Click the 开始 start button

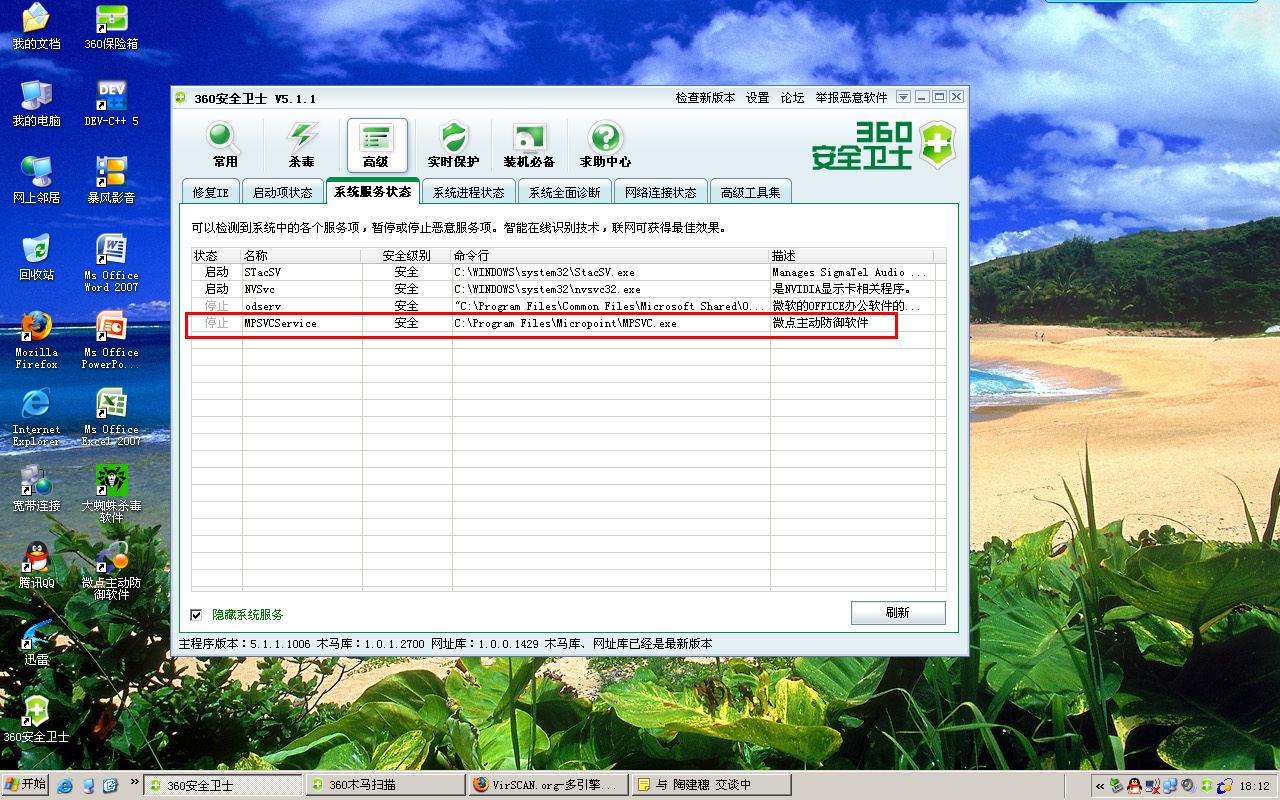[26, 784]
